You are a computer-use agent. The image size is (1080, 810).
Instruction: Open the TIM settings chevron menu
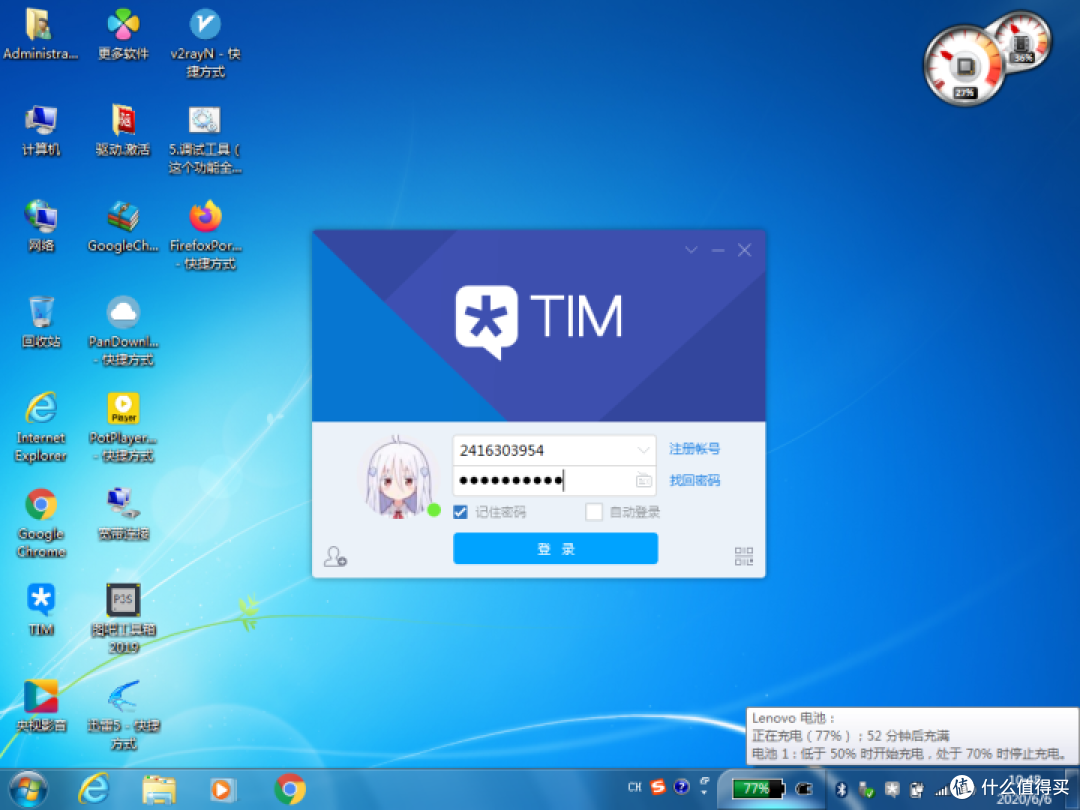691,249
